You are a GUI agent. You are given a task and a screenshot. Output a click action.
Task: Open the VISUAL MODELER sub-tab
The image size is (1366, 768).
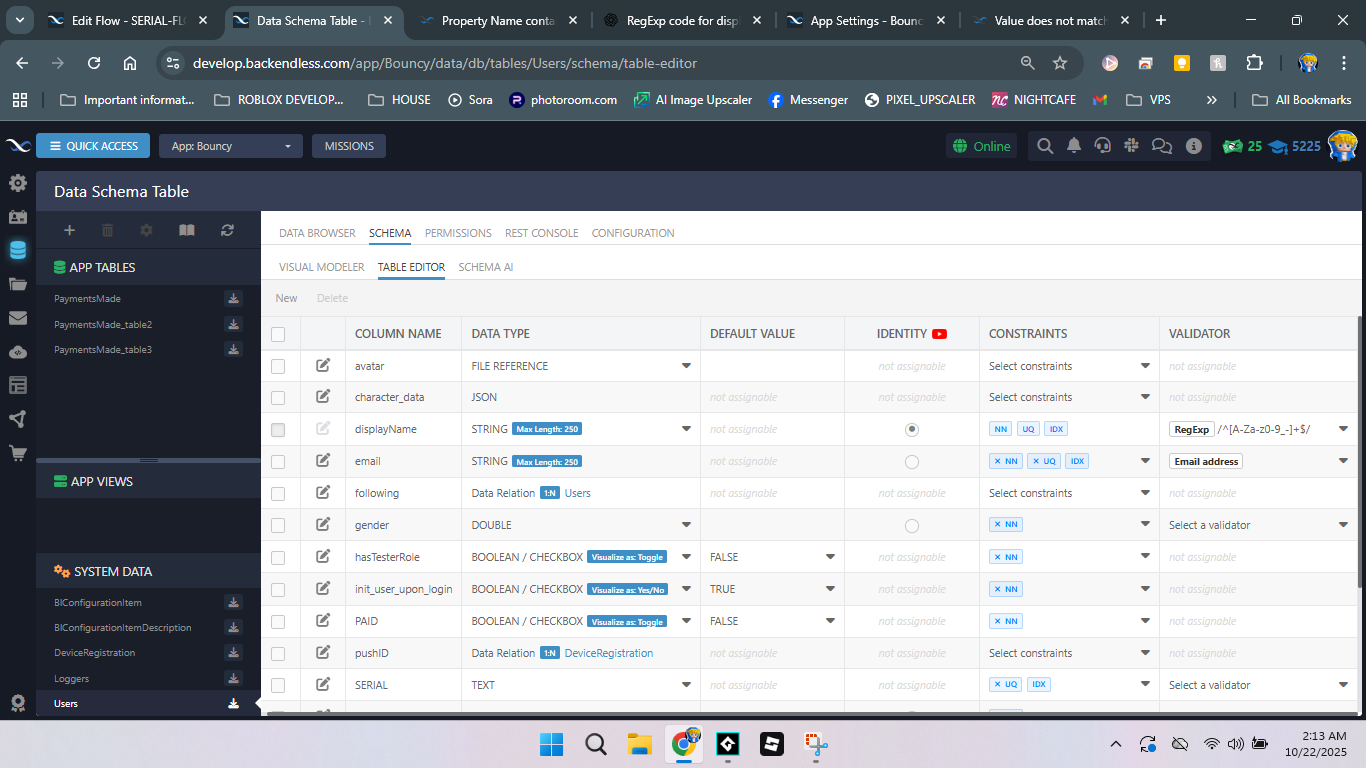(321, 267)
